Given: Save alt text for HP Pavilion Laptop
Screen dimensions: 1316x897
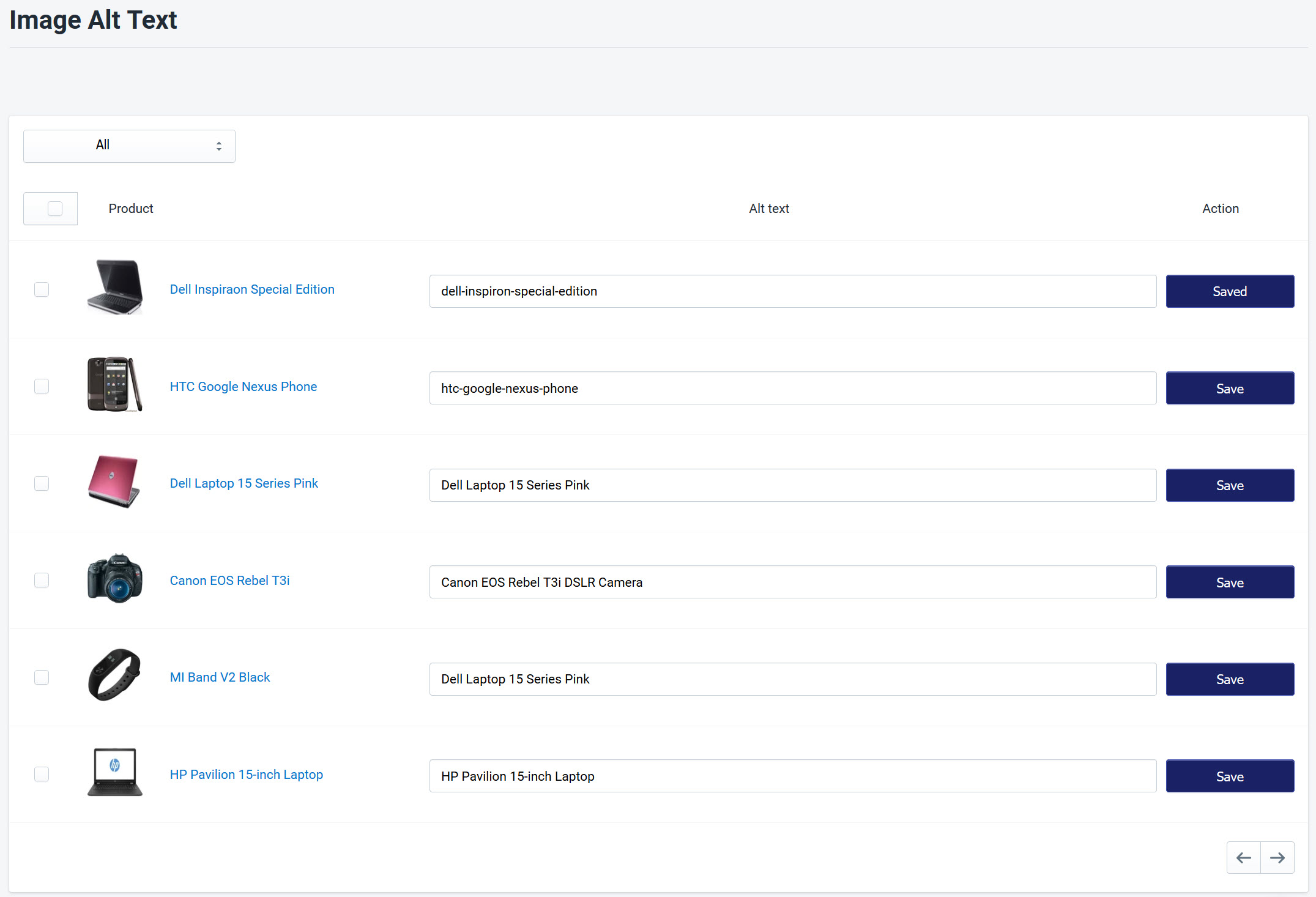Looking at the screenshot, I should 1230,776.
